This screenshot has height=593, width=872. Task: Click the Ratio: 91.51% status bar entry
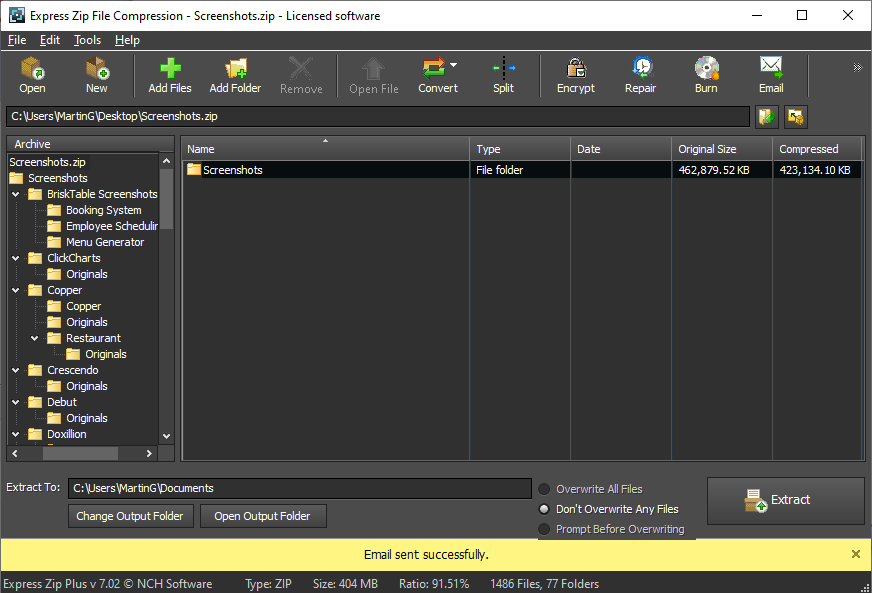[x=434, y=584]
